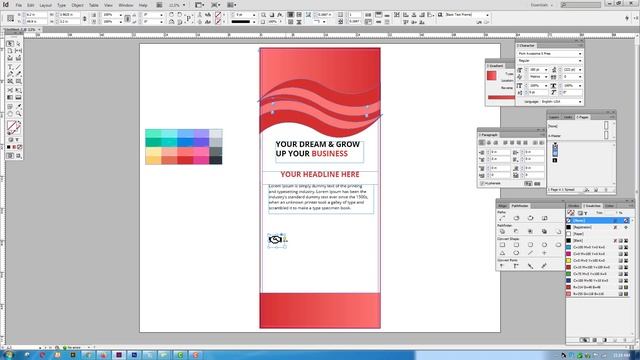Screen dimensions: 640x360
Task: Click Open Path icon in Pathfinder panel
Action: (x=516, y=218)
